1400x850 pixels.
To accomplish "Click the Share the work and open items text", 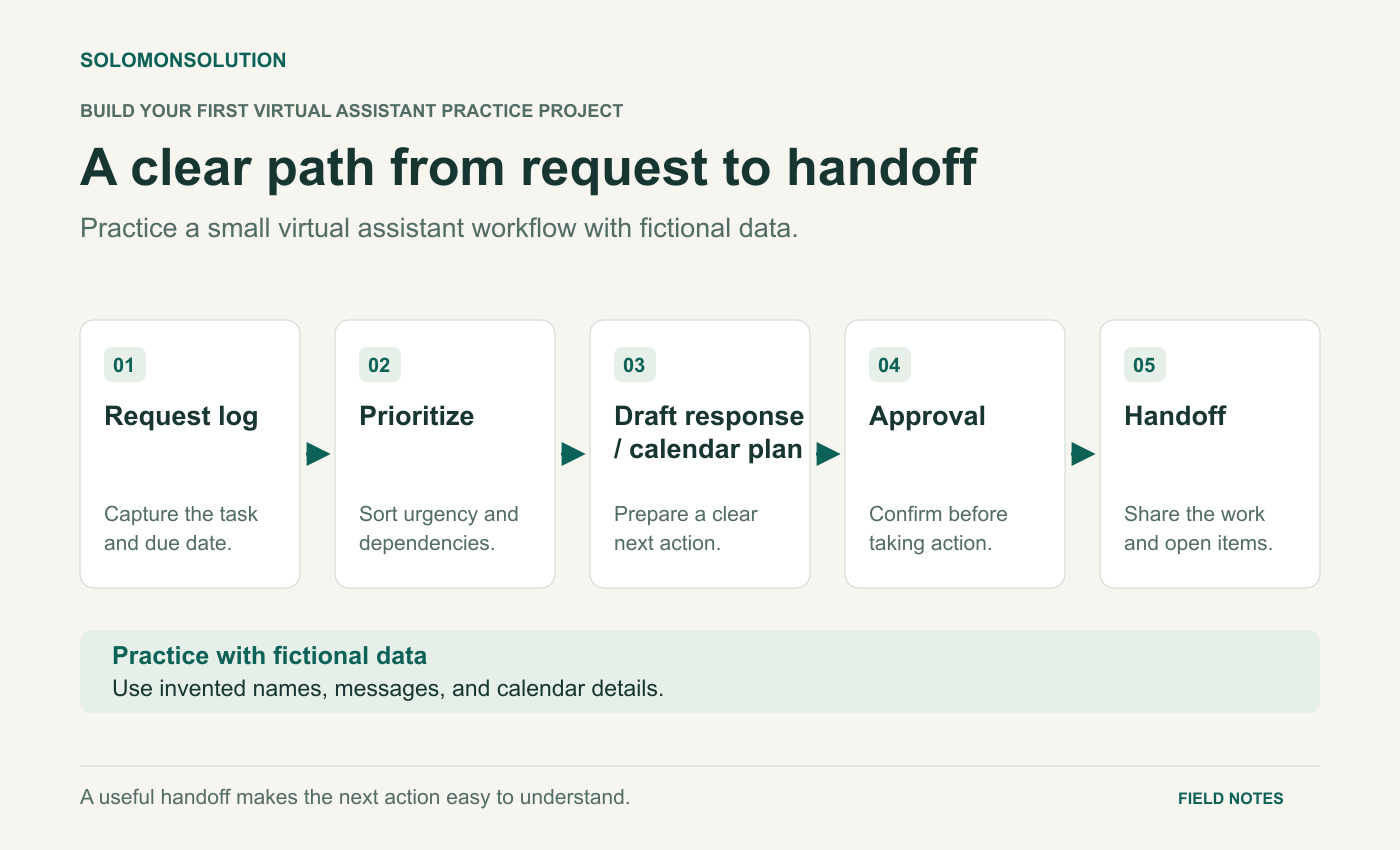I will click(x=1198, y=529).
